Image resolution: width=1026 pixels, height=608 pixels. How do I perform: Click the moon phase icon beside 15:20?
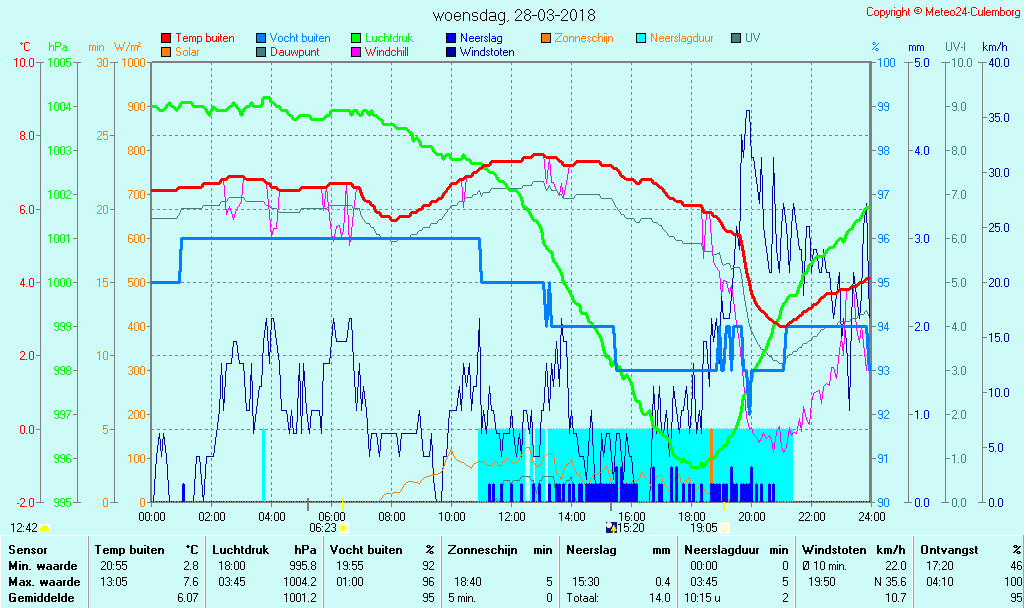point(611,527)
